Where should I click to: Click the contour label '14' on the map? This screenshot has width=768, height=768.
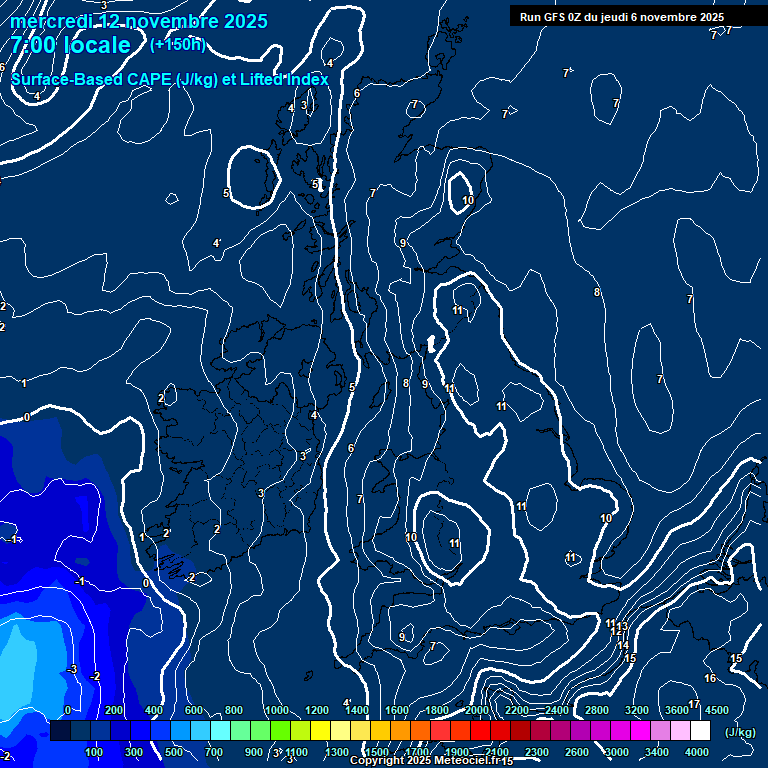point(623,645)
